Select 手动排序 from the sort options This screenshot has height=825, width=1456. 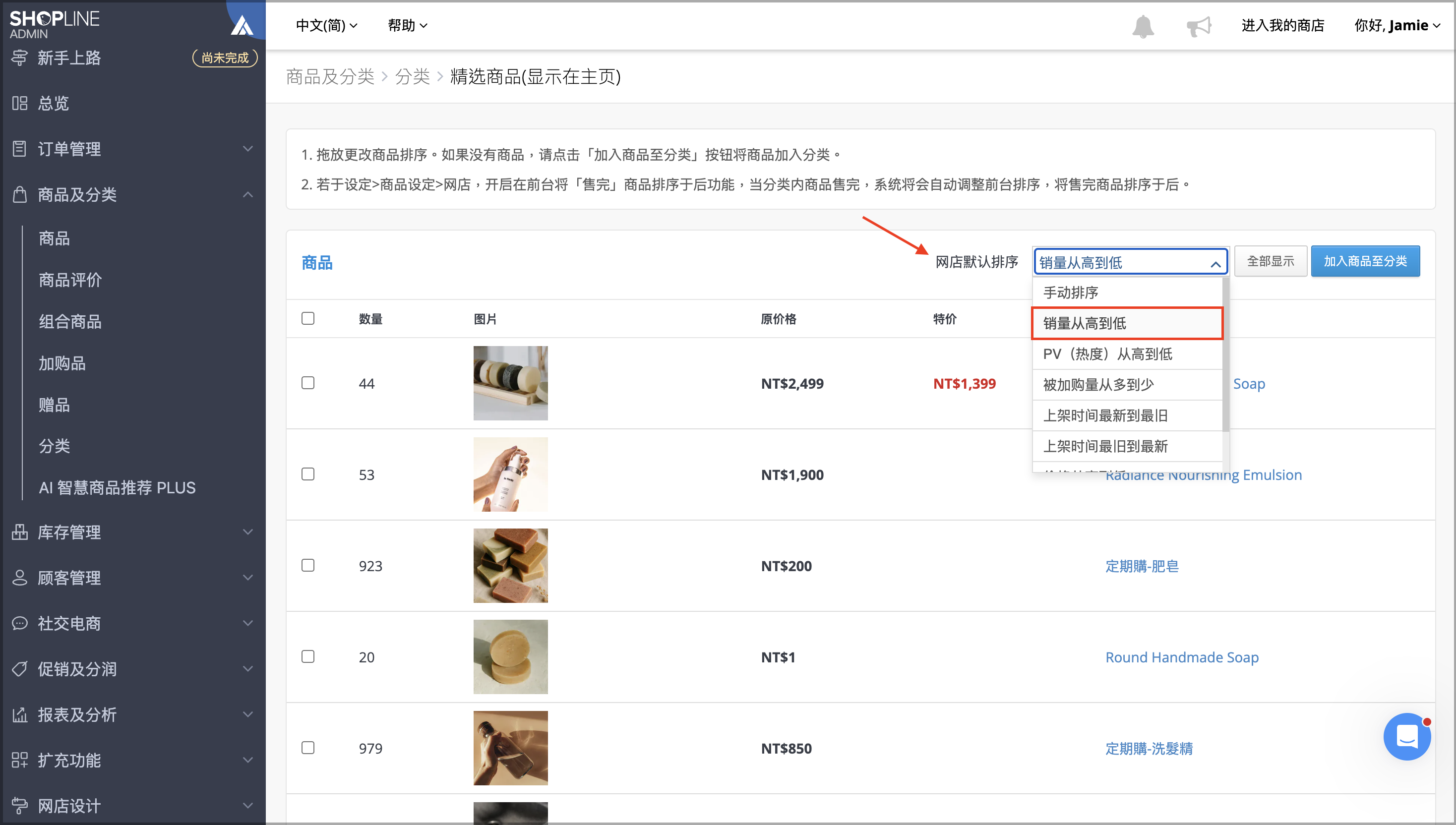(x=1127, y=293)
